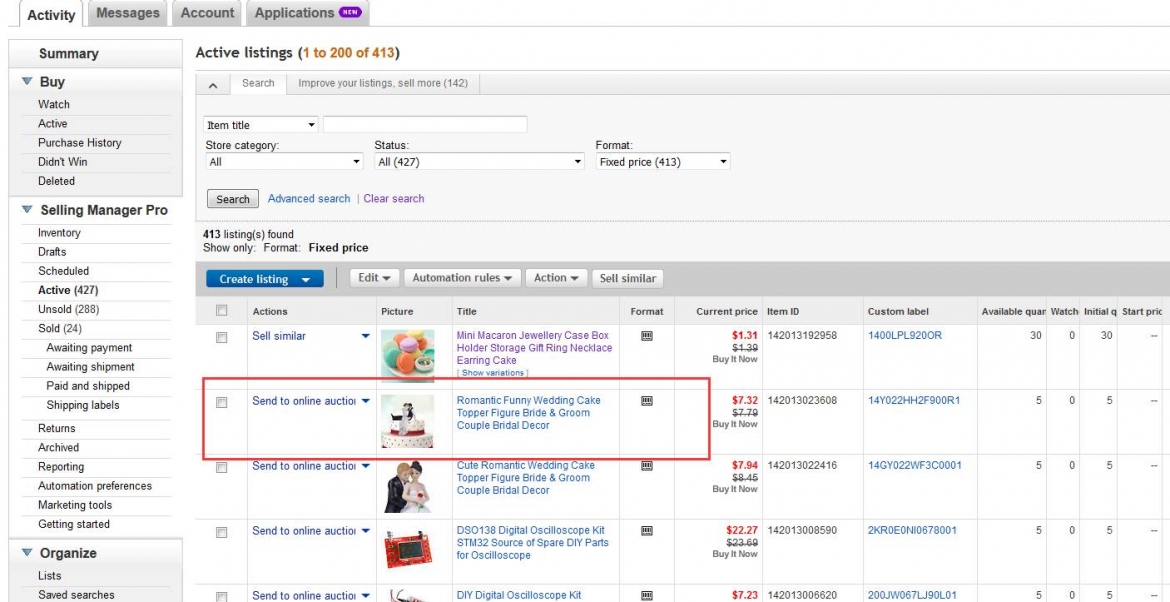This screenshot has height=602, width=1170.
Task: Open the Applications tab
Action: pyautogui.click(x=307, y=13)
